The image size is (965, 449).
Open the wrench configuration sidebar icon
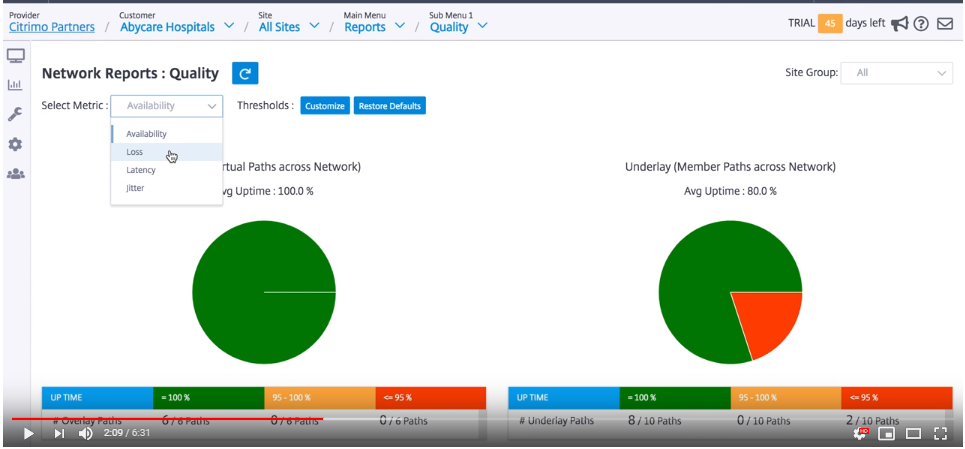[x=15, y=114]
